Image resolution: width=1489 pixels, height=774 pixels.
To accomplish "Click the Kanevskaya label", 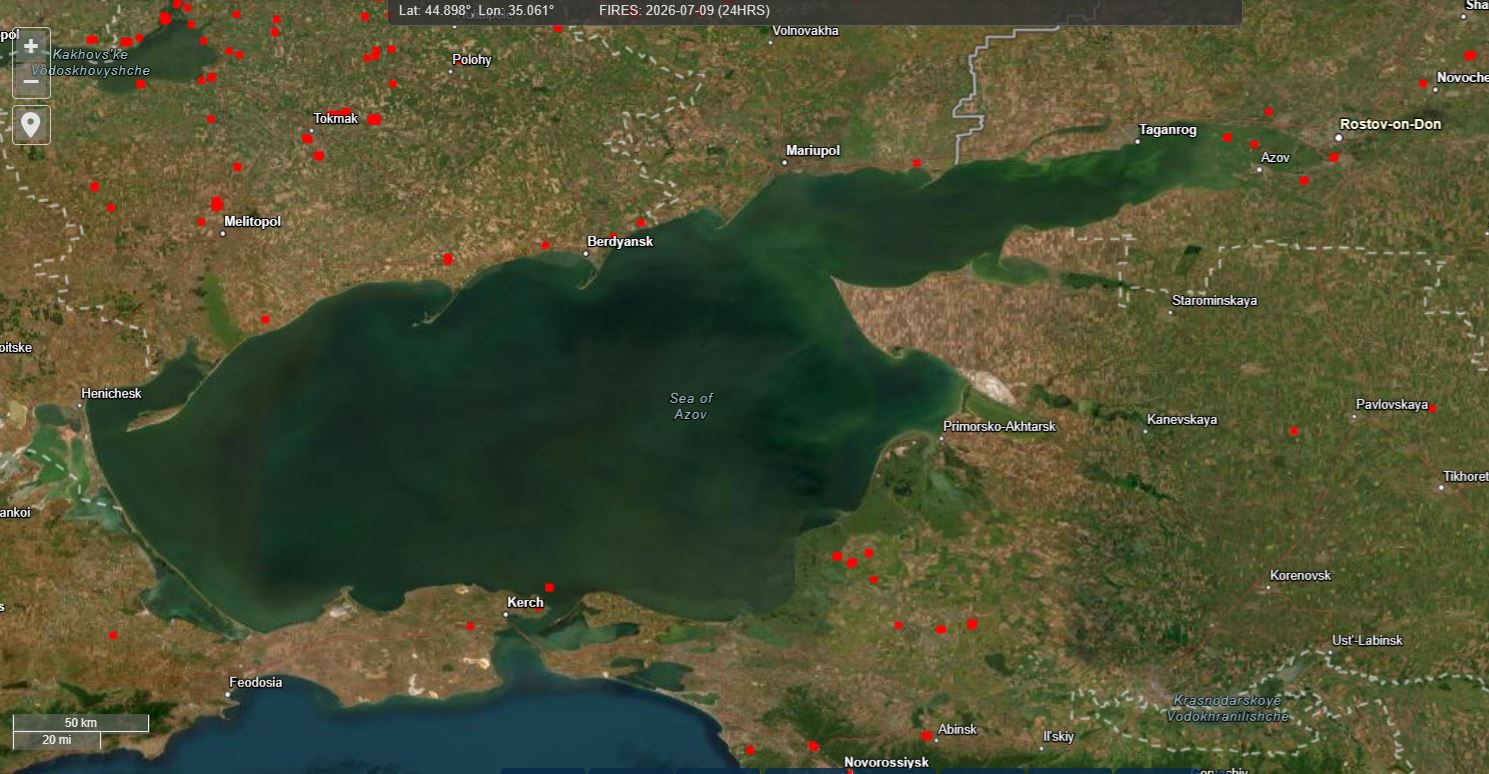I will (1182, 419).
